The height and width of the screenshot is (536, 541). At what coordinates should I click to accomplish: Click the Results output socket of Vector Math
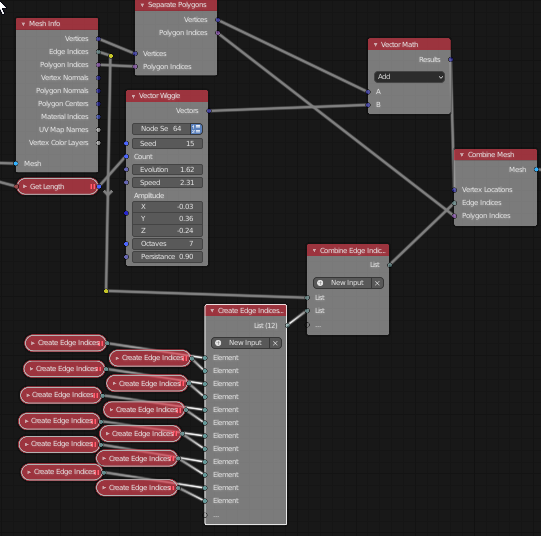[451, 60]
